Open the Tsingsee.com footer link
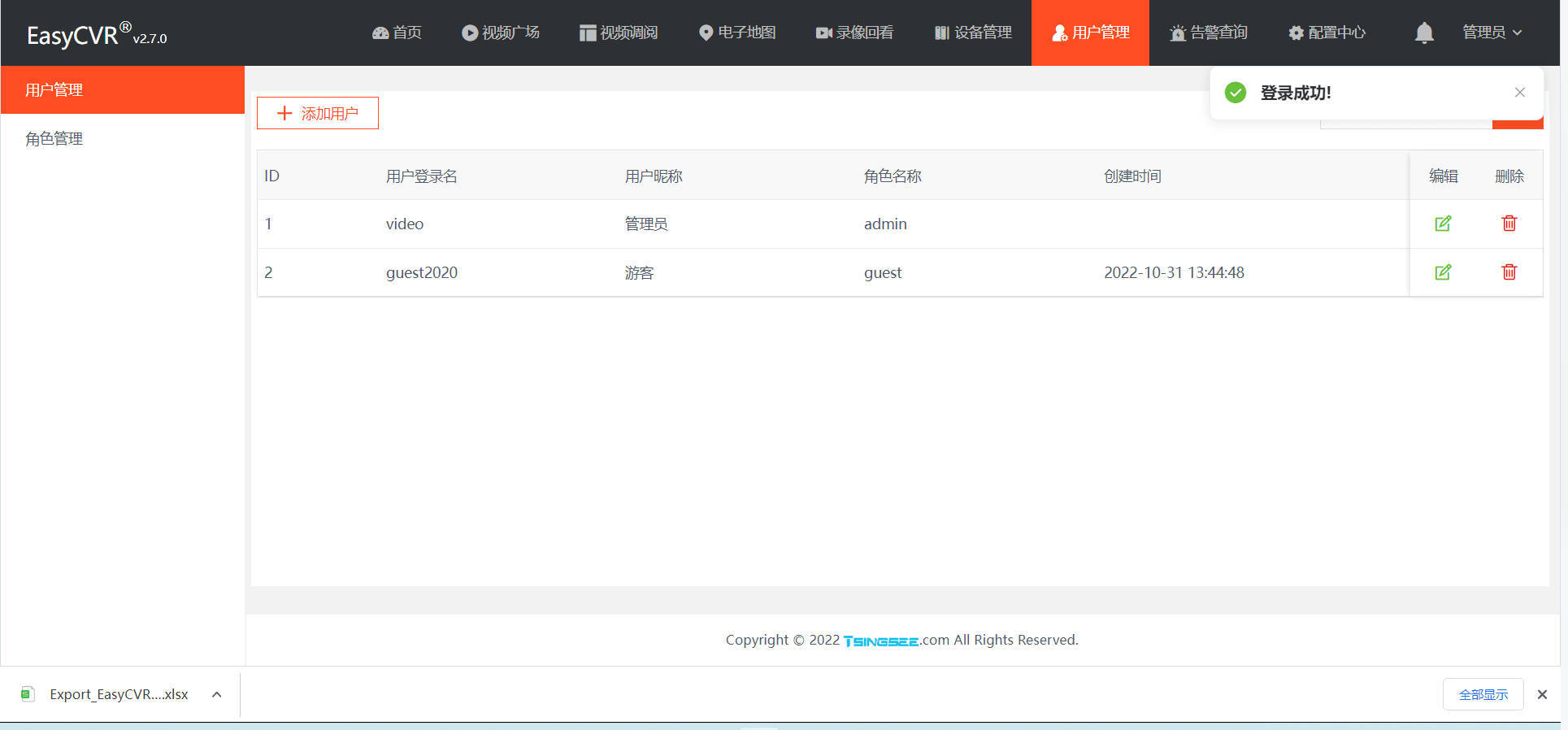Viewport: 1568px width, 730px height. tap(896, 641)
